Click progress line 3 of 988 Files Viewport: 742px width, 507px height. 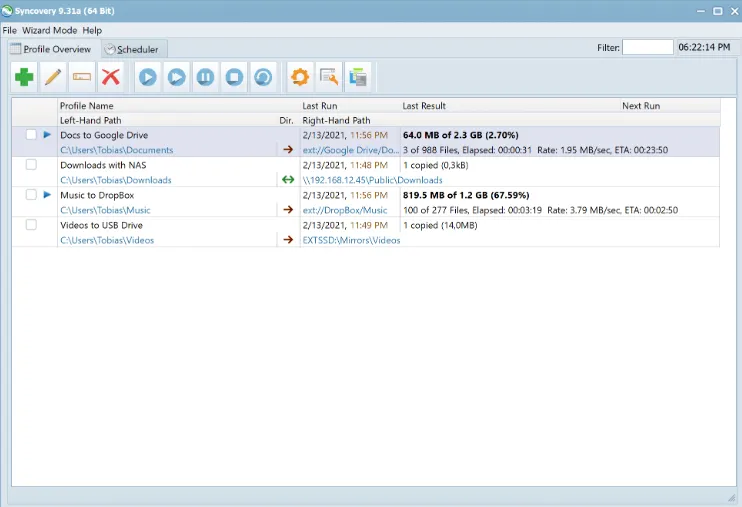[x=535, y=150]
